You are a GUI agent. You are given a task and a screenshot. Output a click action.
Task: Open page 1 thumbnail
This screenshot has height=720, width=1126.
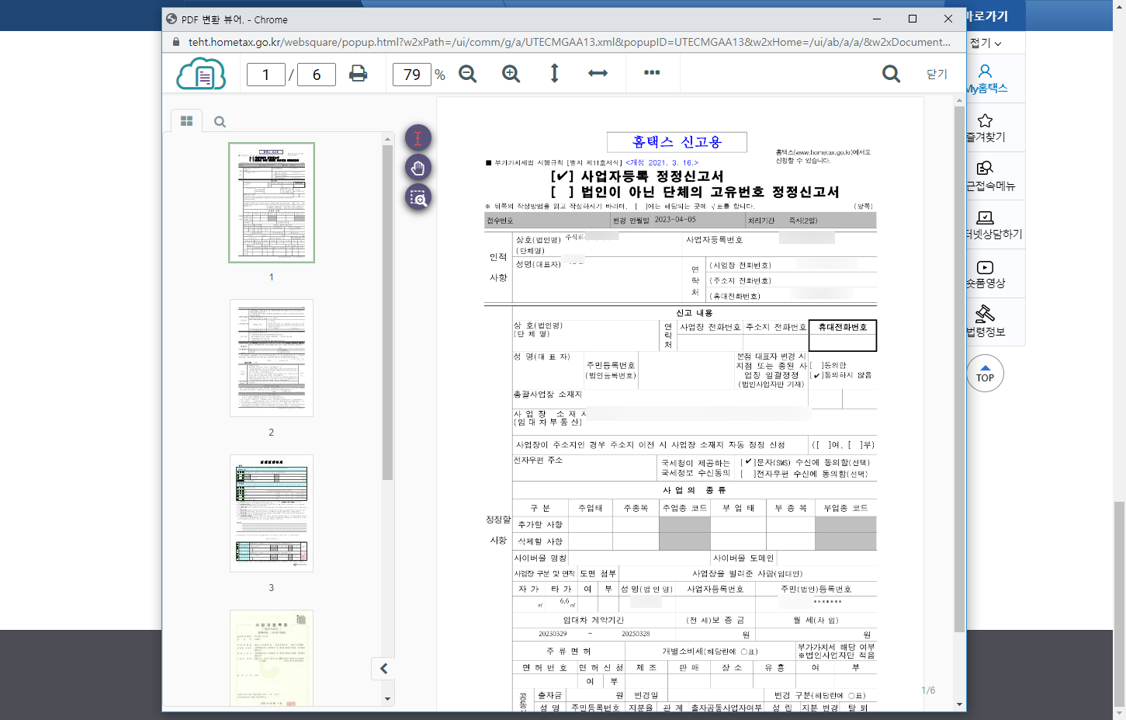pyautogui.click(x=271, y=202)
